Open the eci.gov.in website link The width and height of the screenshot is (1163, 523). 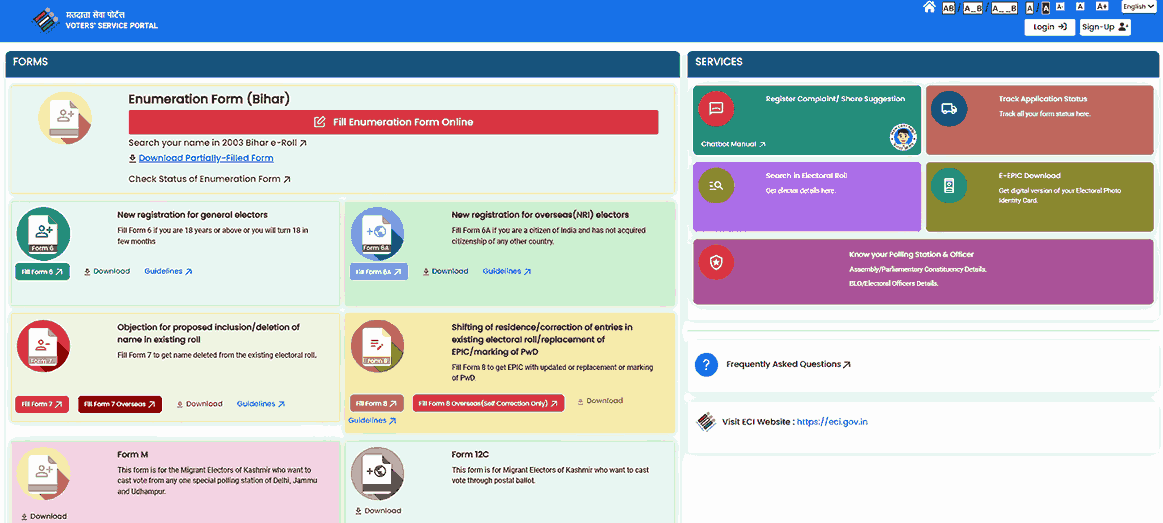pyautogui.click(x=832, y=422)
